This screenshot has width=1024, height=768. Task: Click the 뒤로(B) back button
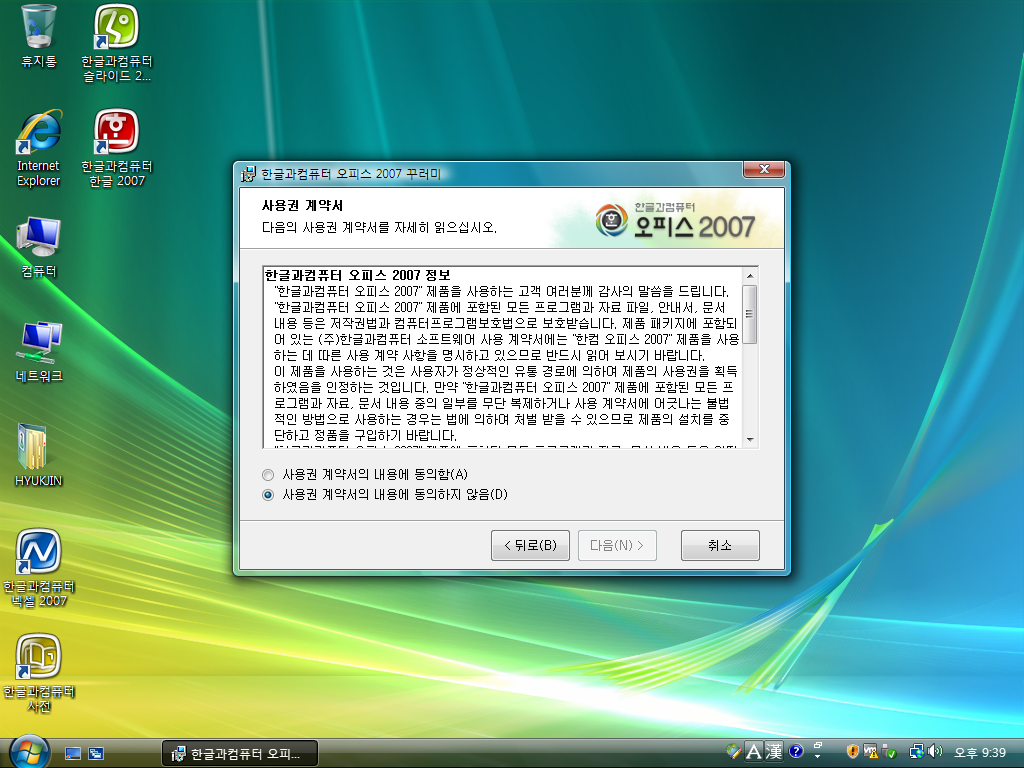coord(530,545)
